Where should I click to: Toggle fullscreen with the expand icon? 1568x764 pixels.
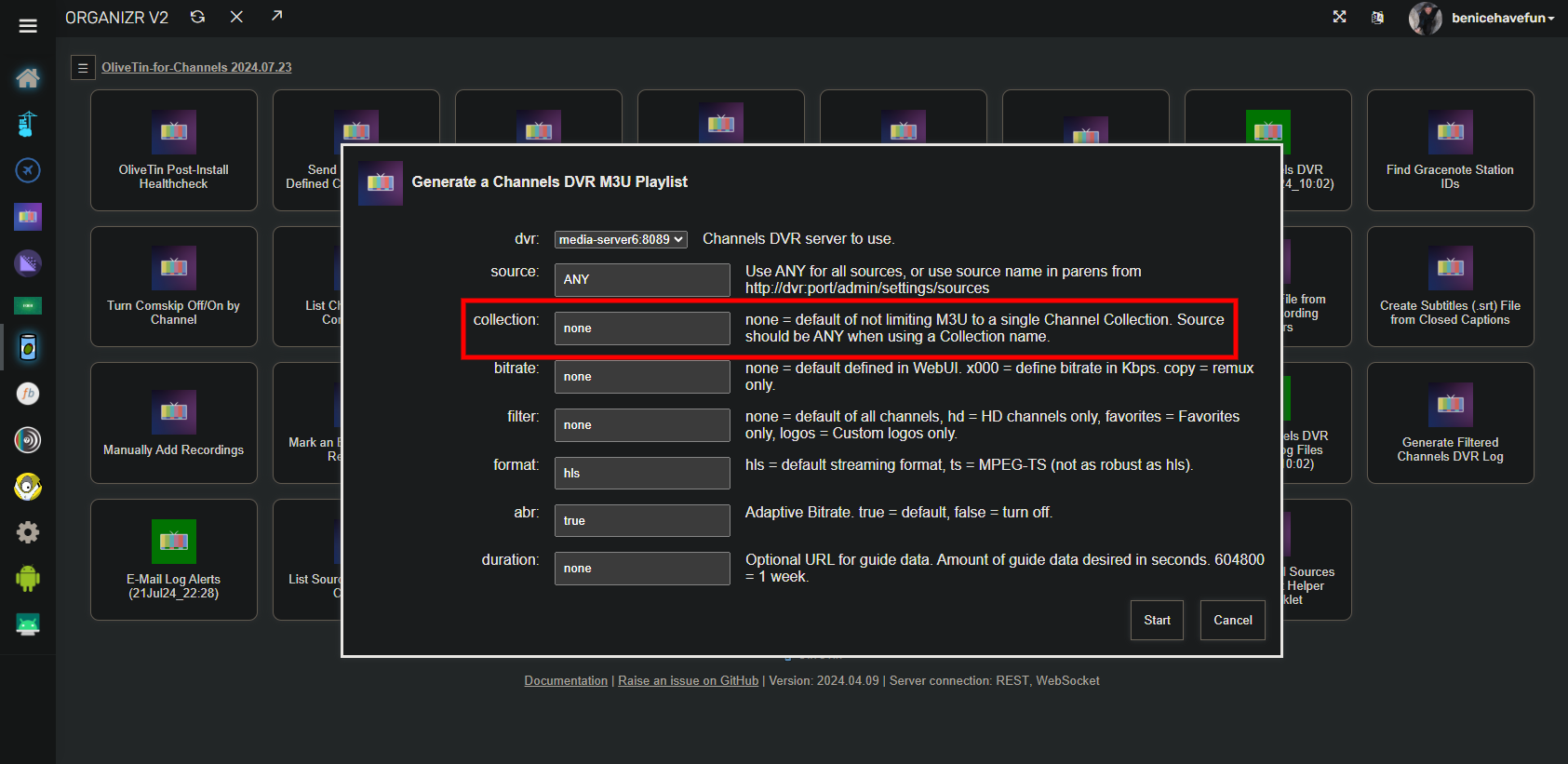(1339, 17)
